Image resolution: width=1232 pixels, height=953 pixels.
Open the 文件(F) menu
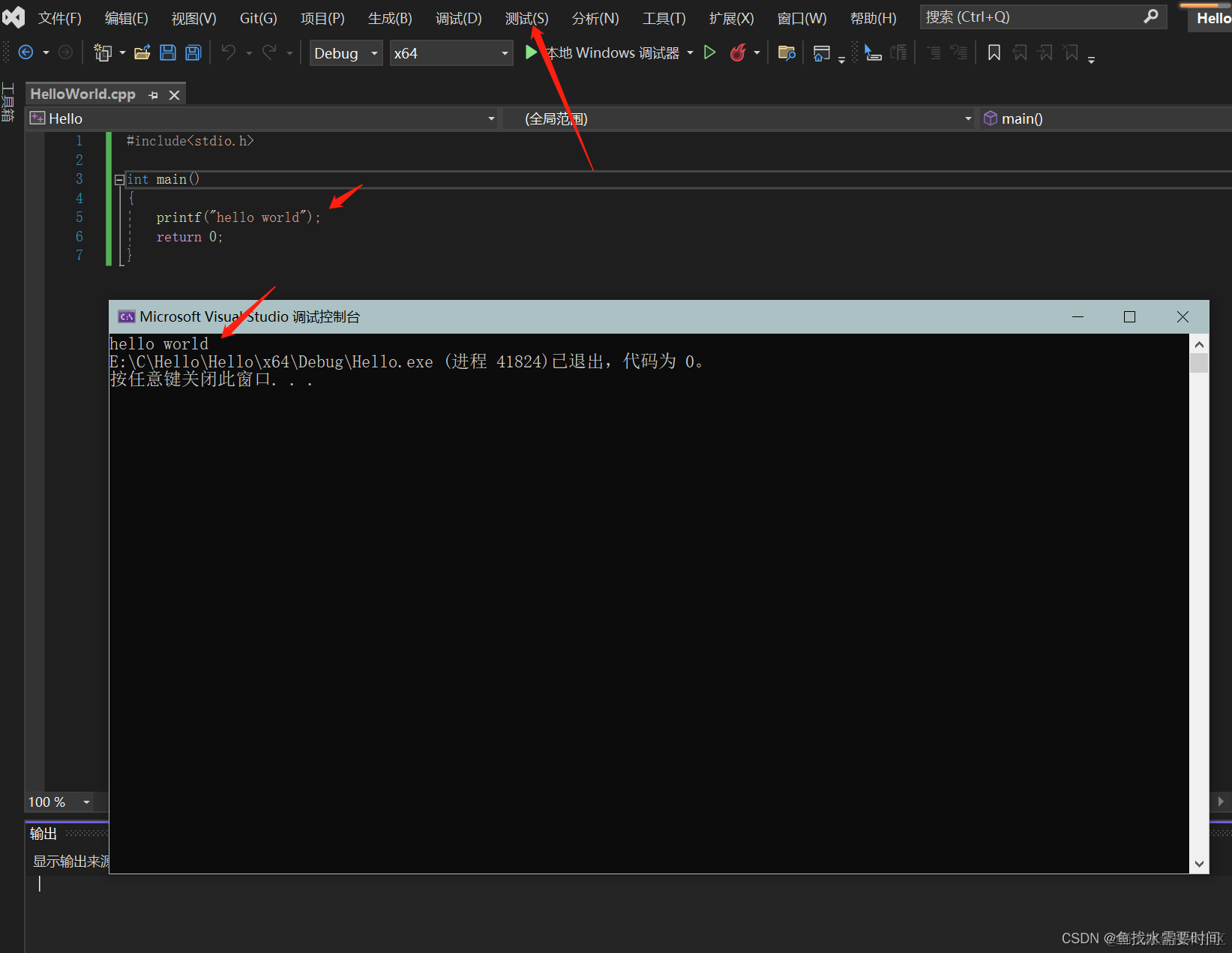(60, 18)
